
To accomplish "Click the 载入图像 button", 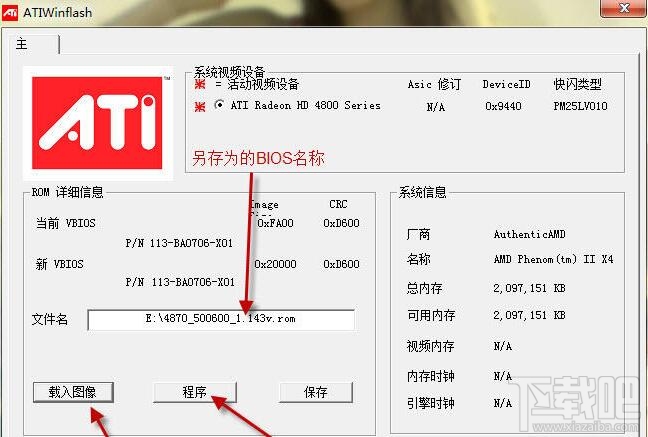I will (x=73, y=392).
